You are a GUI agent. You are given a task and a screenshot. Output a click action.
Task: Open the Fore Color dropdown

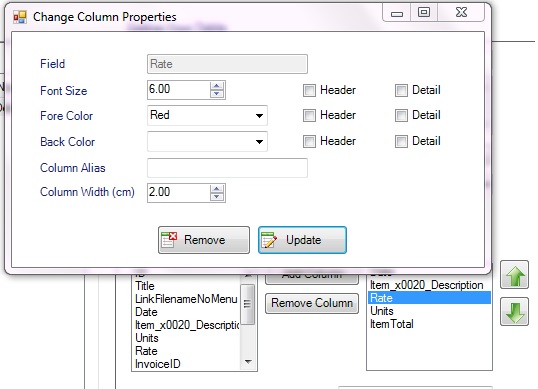[x=259, y=116]
